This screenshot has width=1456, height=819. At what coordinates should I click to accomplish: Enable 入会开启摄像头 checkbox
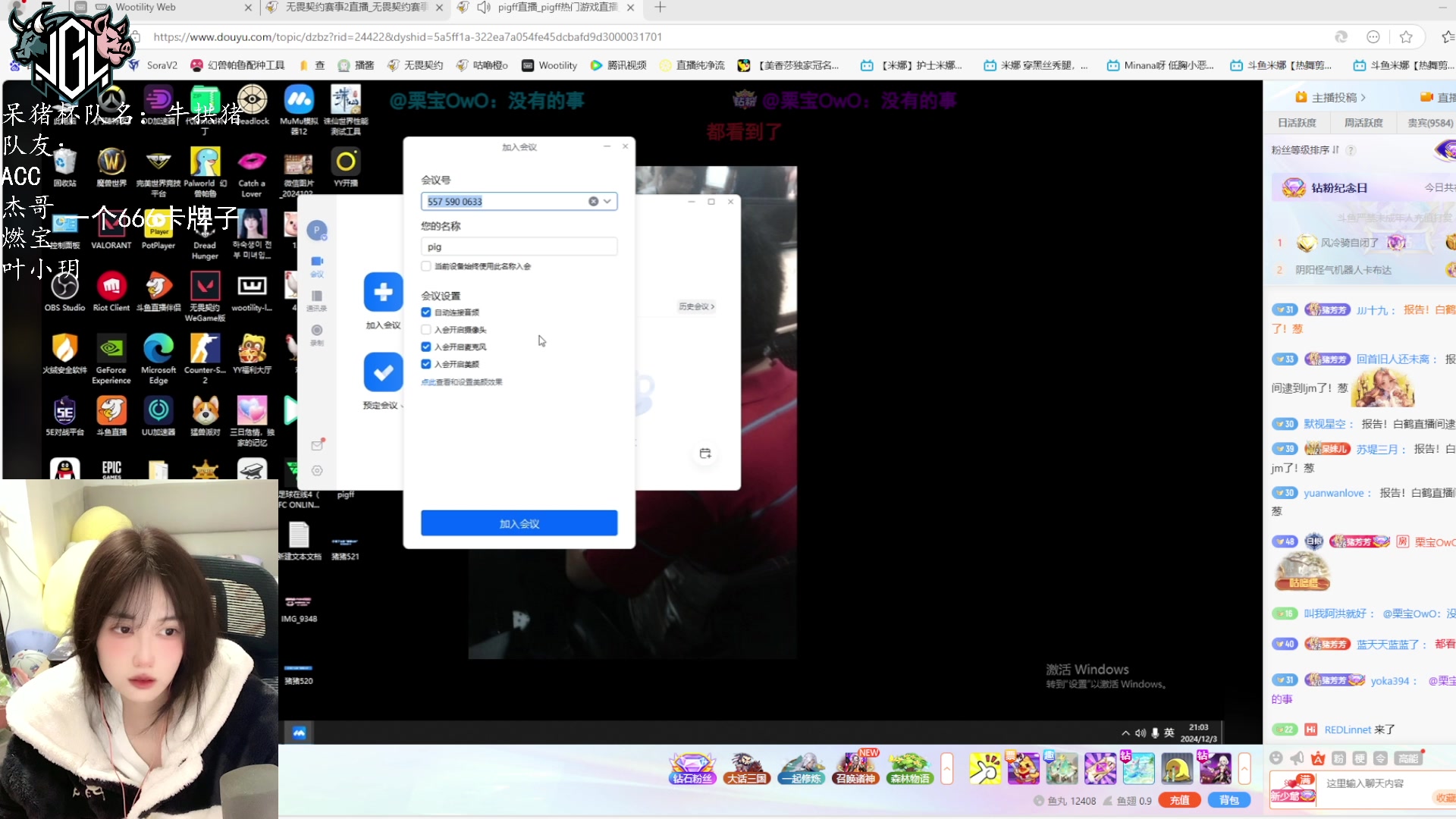pyautogui.click(x=426, y=330)
